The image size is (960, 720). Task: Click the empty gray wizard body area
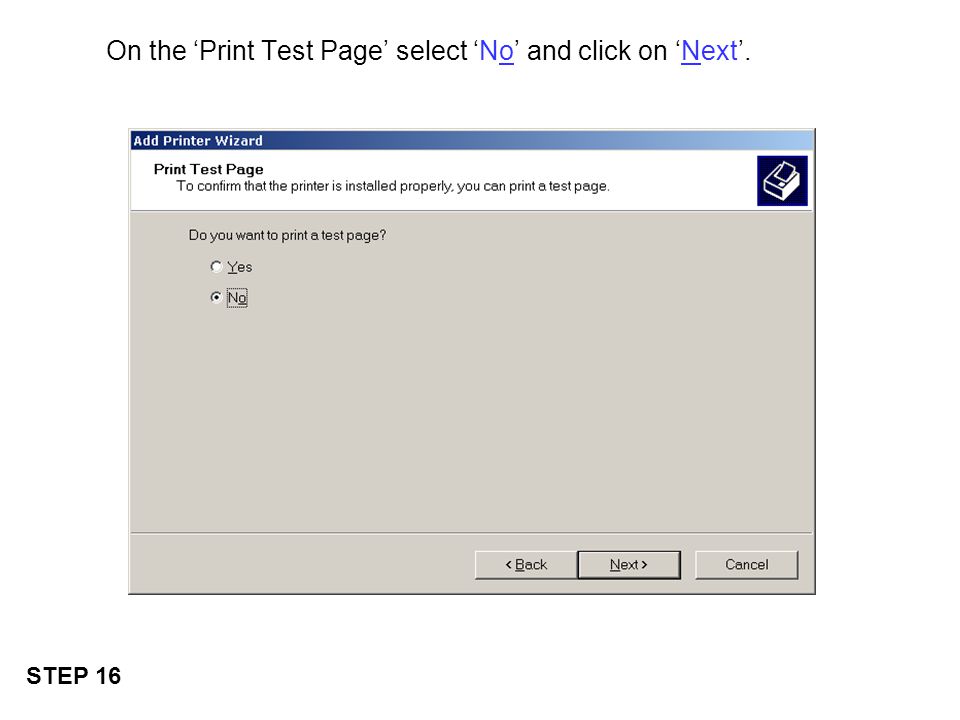tap(490, 416)
